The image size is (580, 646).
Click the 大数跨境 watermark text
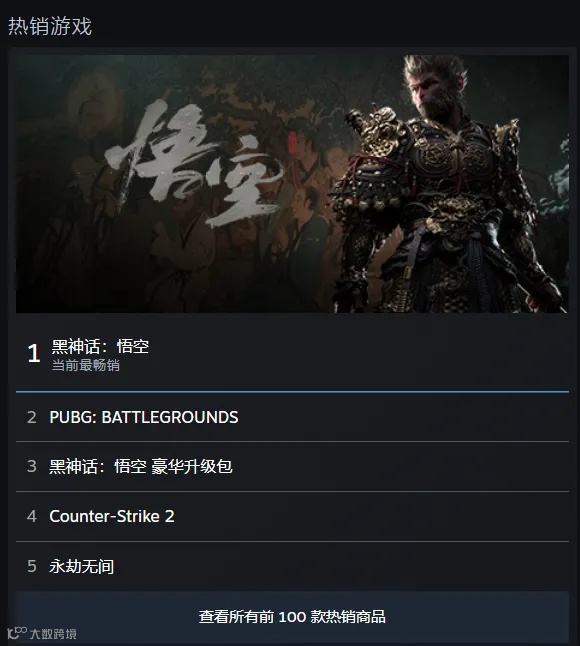point(53,634)
